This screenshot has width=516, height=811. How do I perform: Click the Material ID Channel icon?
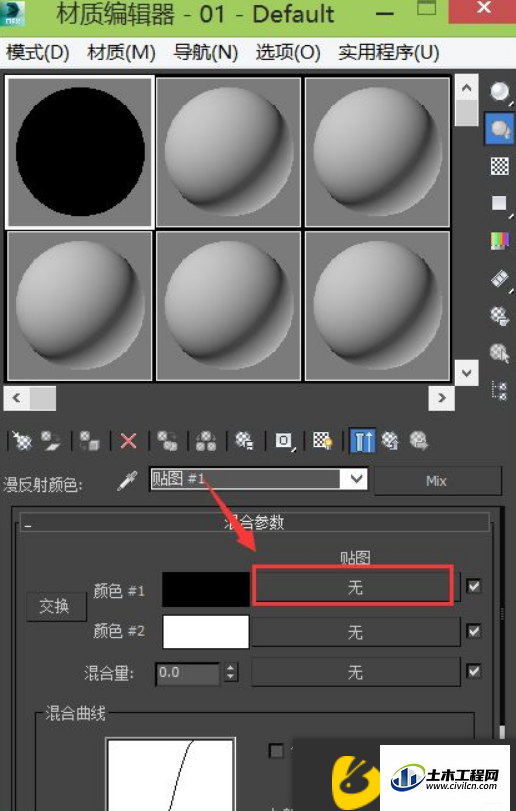pos(284,441)
